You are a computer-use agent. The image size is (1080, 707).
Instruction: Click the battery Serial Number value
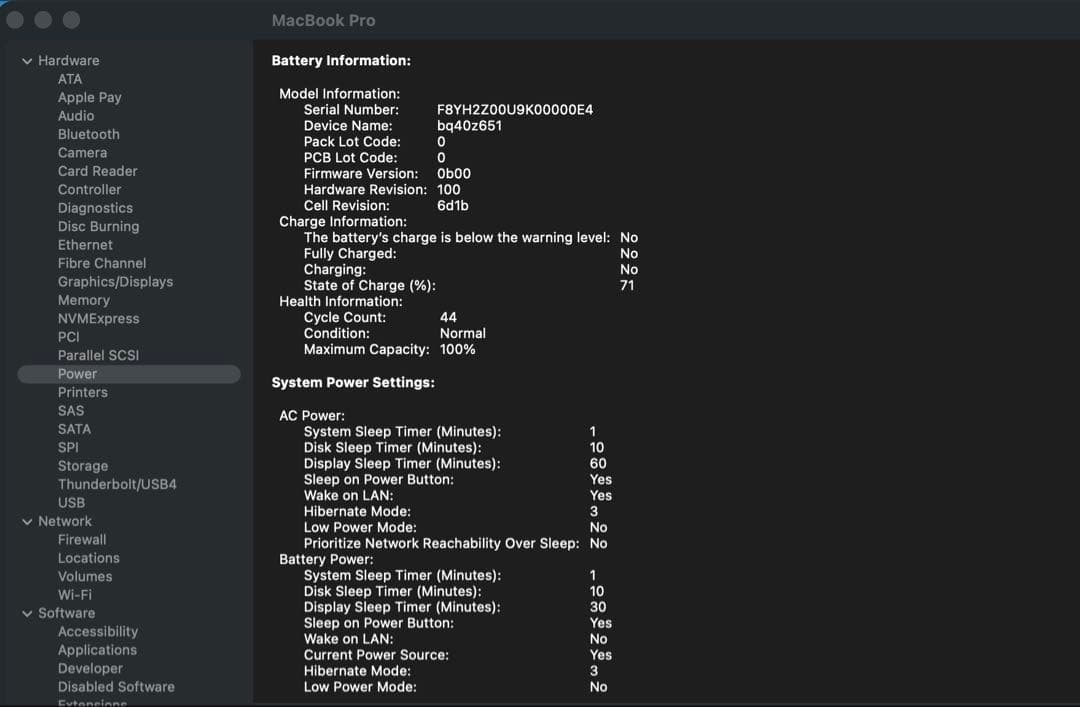[516, 109]
